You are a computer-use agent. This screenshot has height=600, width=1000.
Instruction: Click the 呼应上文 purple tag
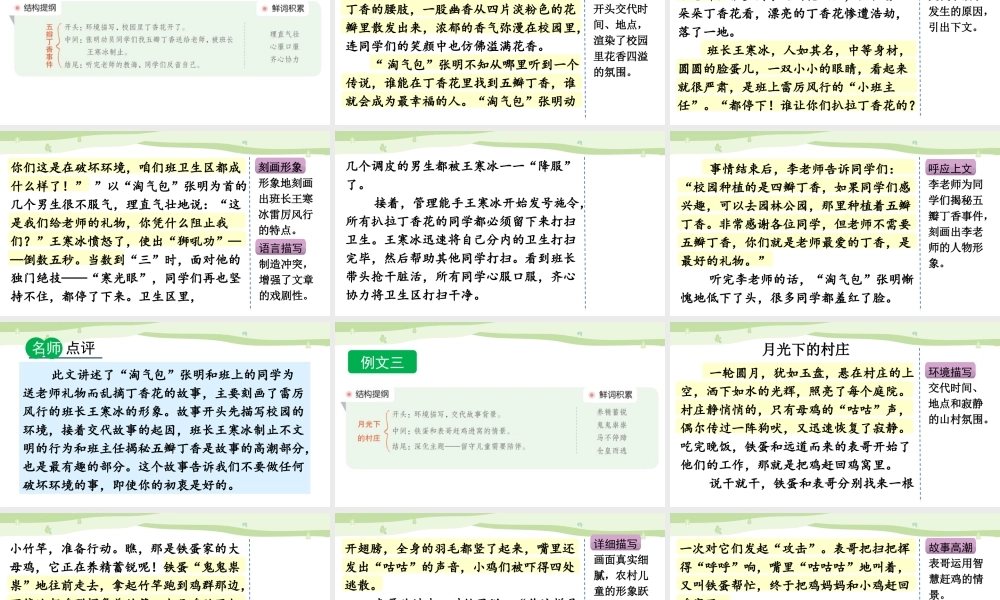click(x=950, y=168)
